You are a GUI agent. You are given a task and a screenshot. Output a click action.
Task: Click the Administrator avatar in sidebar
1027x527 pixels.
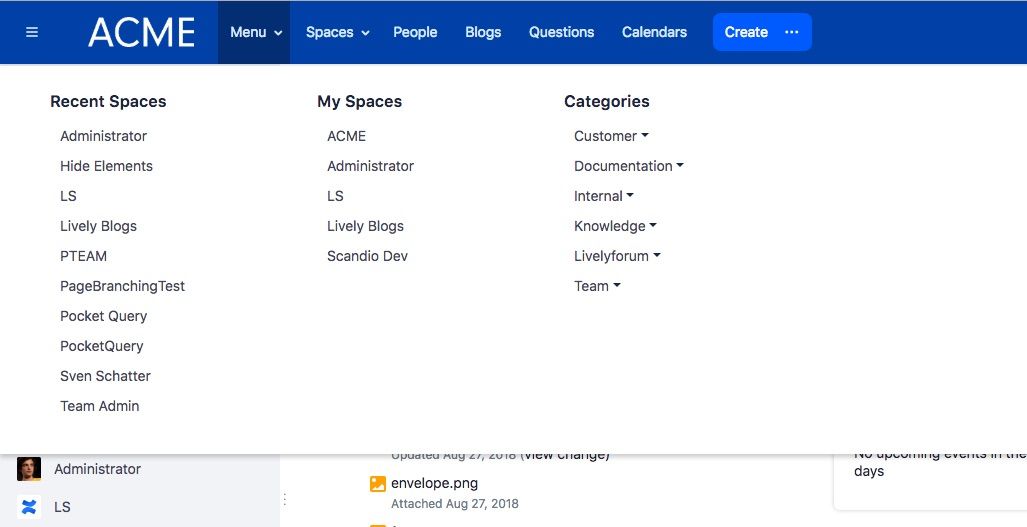[29, 469]
